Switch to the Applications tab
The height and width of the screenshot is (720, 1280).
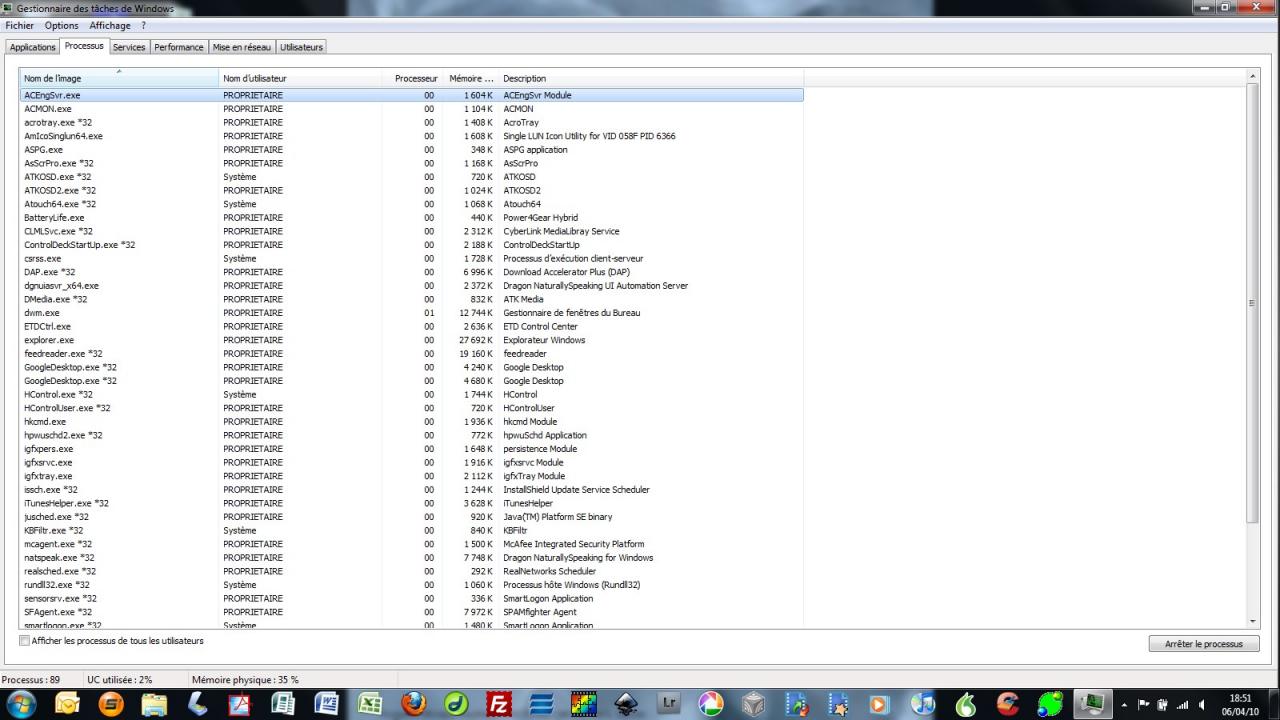pos(33,47)
